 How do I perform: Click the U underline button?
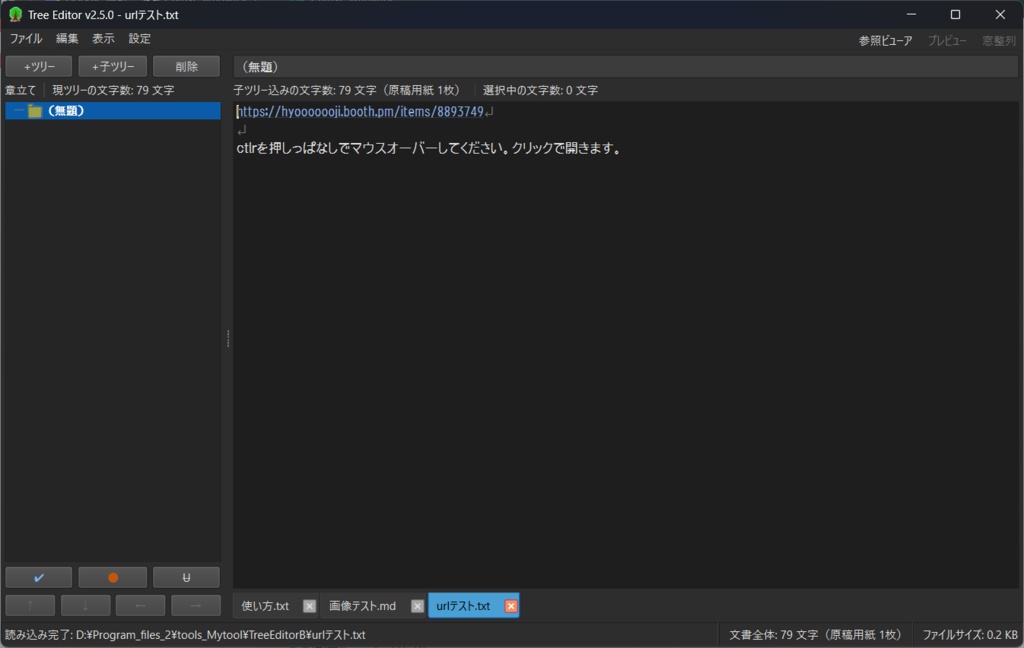coord(186,577)
